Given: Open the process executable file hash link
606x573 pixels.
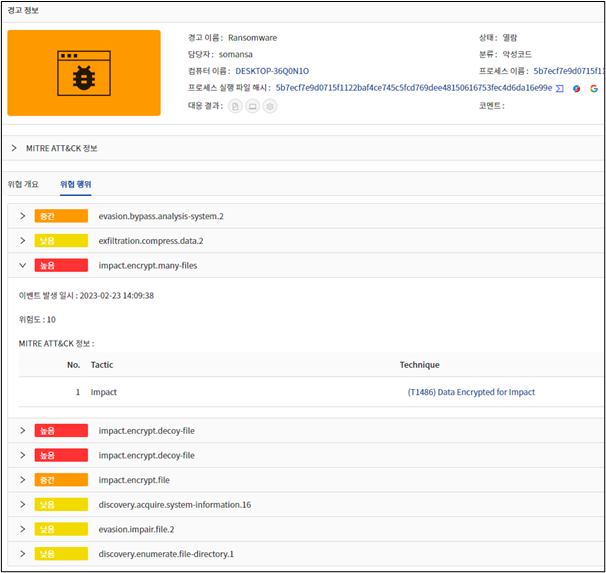Looking at the screenshot, I should click(414, 88).
